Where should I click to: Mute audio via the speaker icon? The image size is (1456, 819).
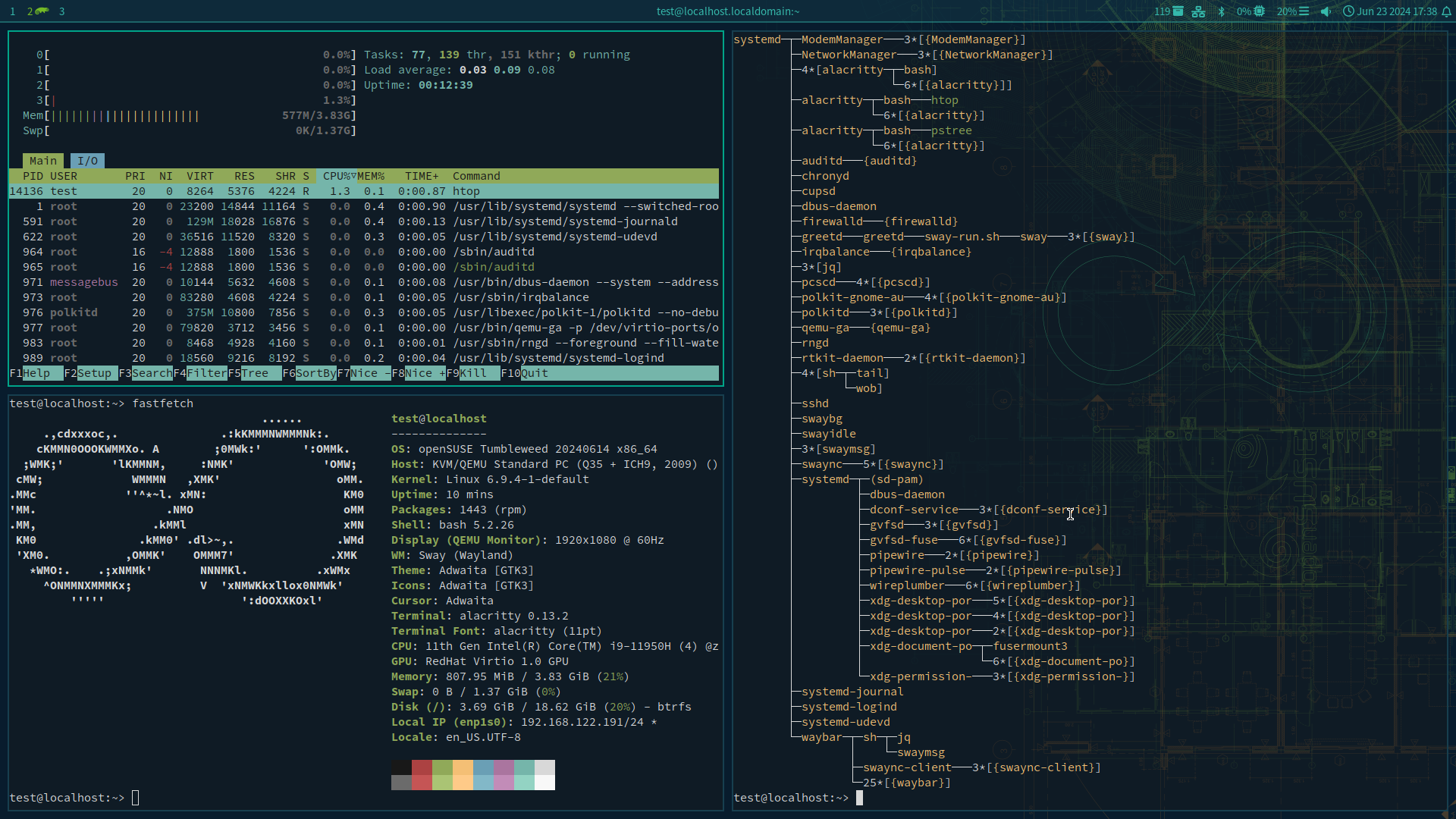click(x=1324, y=11)
